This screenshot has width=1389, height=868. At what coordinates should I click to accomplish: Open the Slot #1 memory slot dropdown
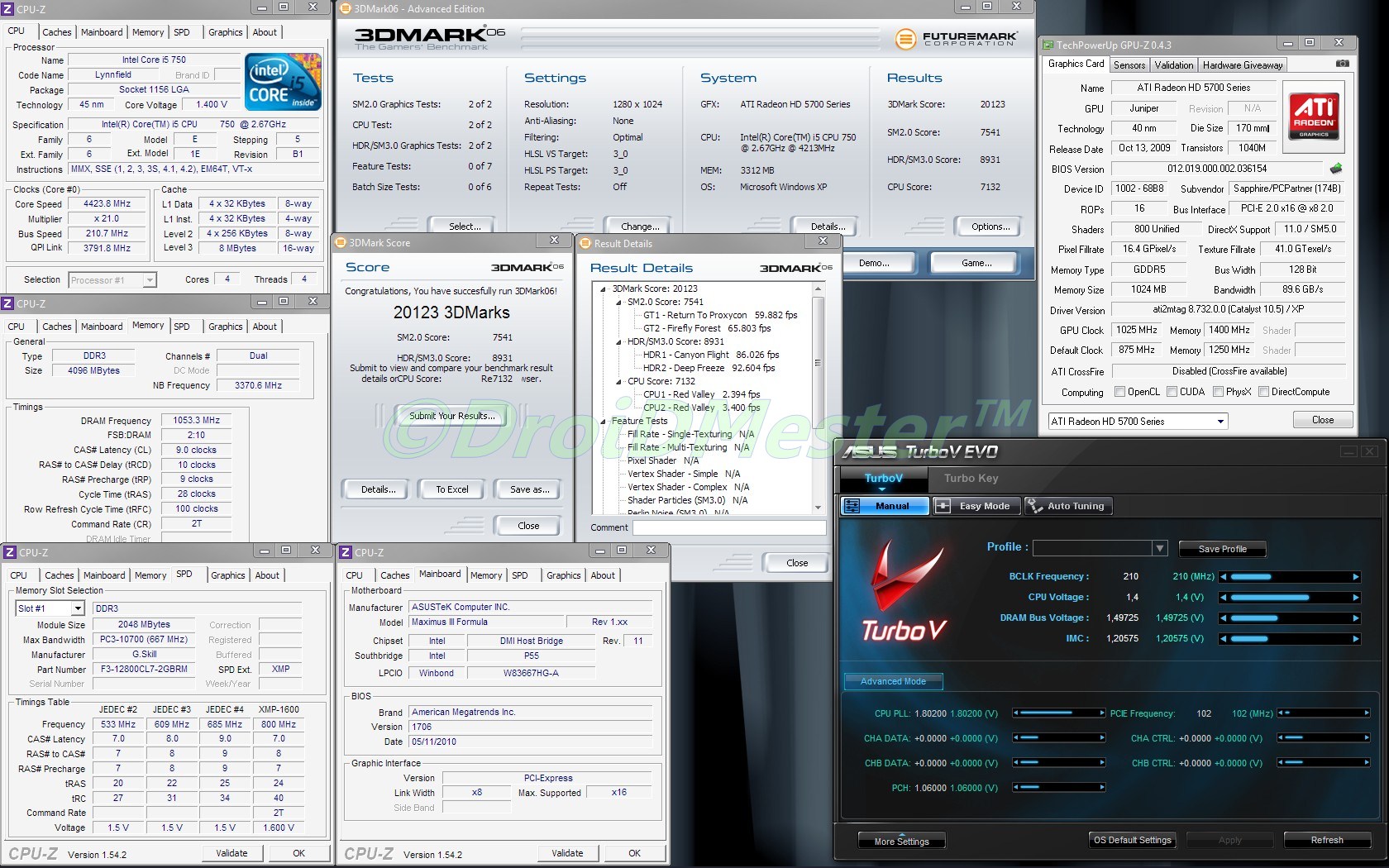click(78, 608)
